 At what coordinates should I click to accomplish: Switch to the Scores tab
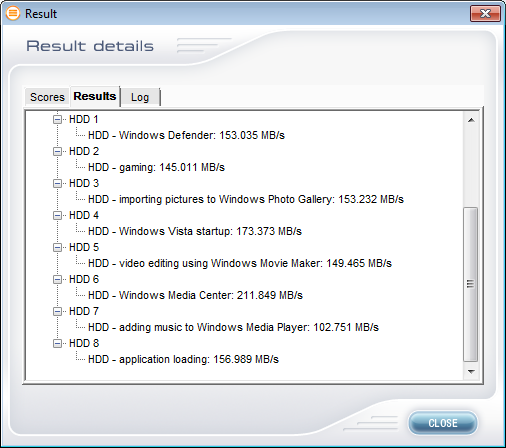47,97
